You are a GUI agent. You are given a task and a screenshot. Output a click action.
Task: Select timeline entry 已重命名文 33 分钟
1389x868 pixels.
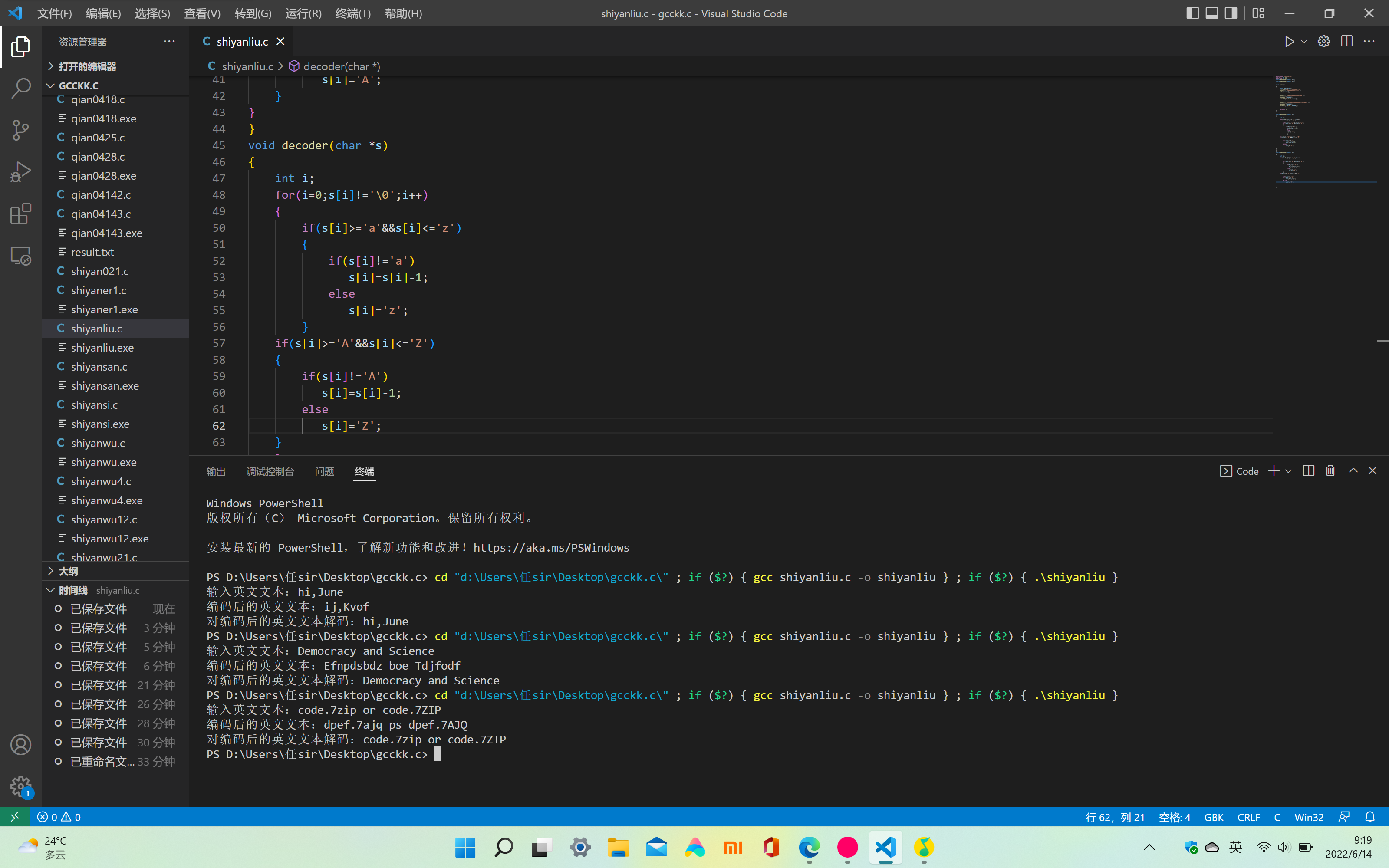click(x=116, y=762)
